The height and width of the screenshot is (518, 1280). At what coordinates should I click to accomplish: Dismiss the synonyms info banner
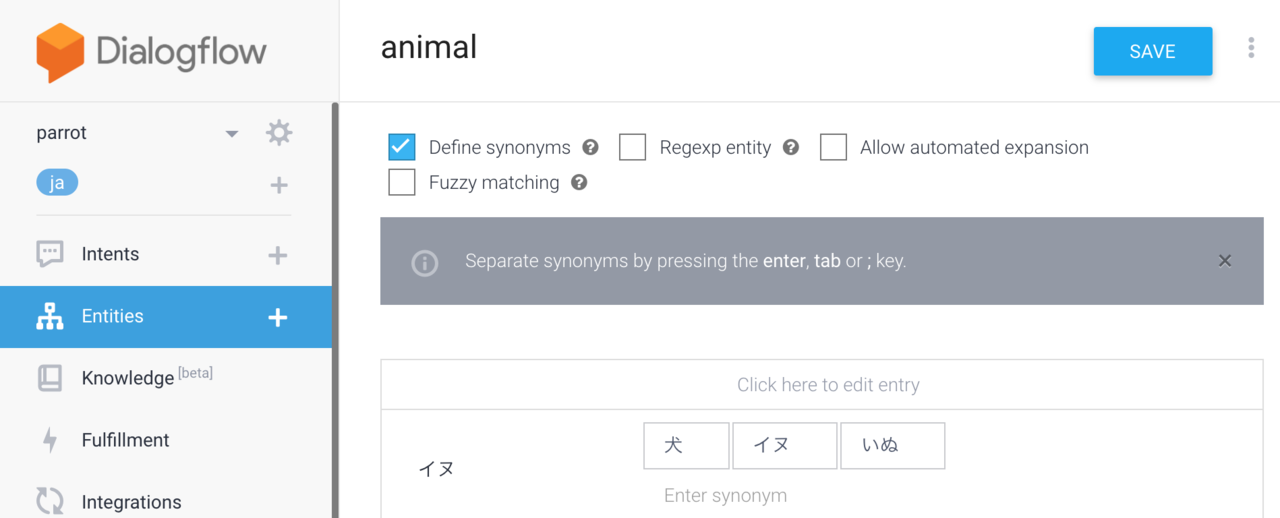point(1225,261)
